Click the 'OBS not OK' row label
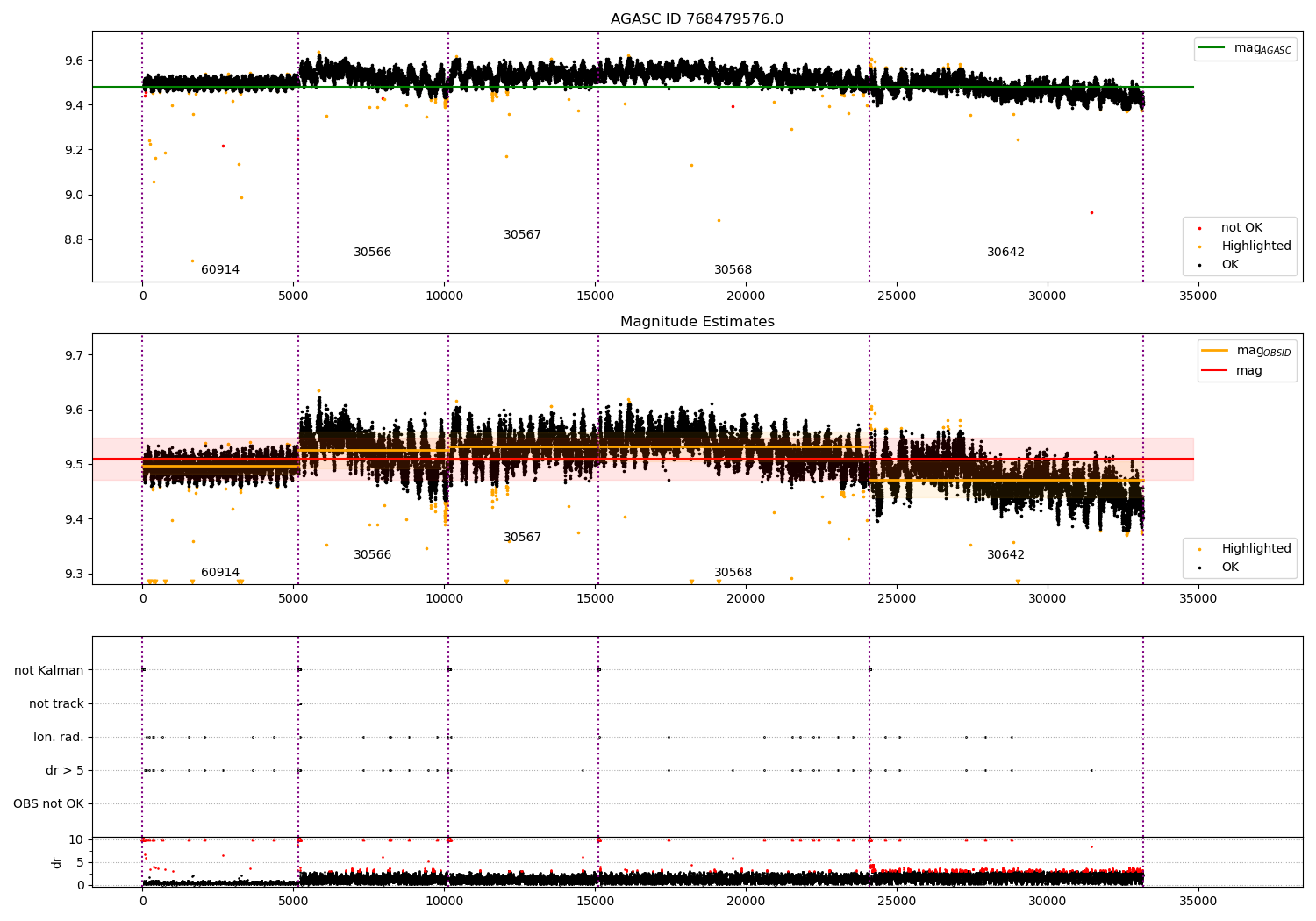The height and width of the screenshot is (921, 1316). point(48,804)
